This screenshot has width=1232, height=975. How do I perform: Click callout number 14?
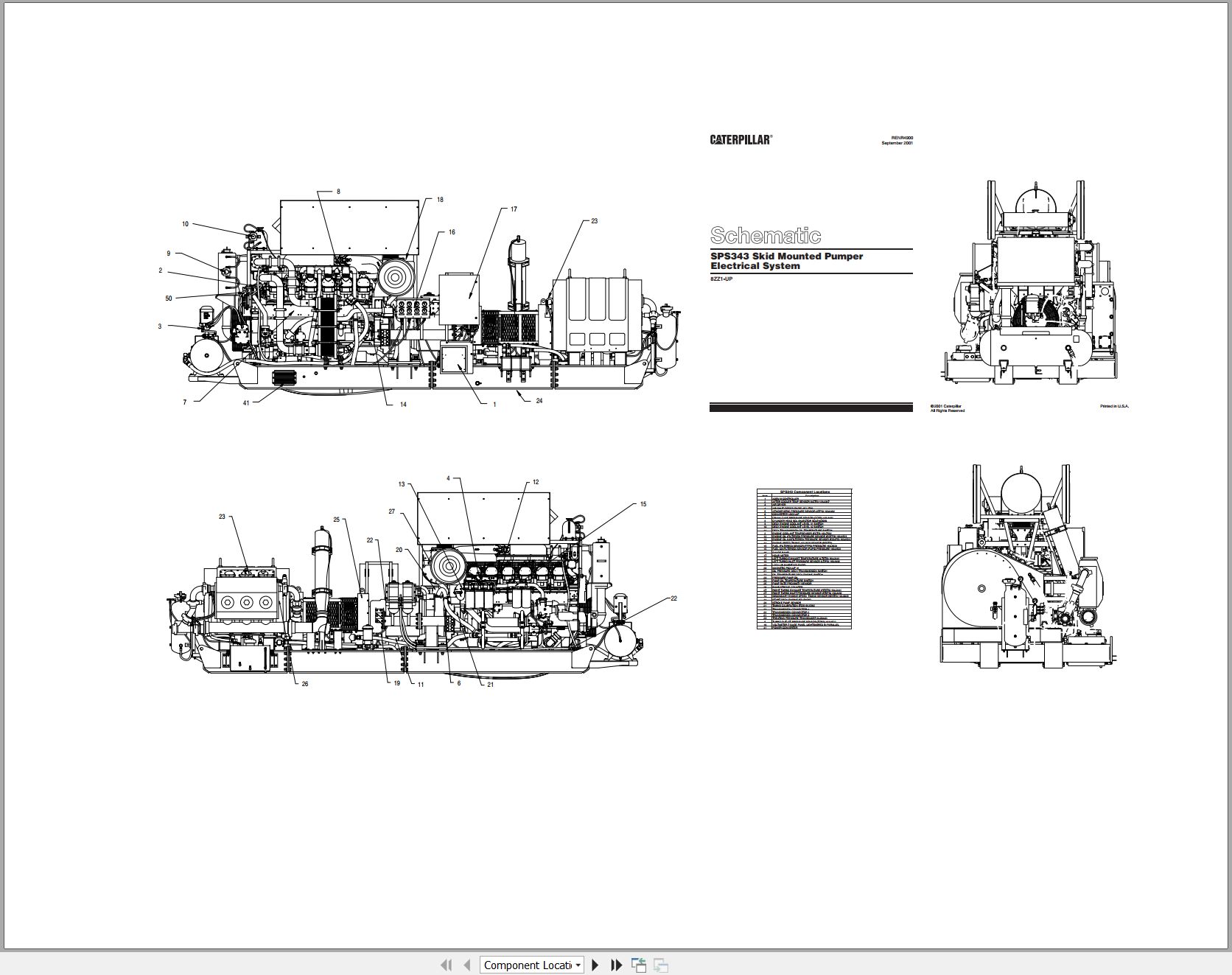(403, 405)
